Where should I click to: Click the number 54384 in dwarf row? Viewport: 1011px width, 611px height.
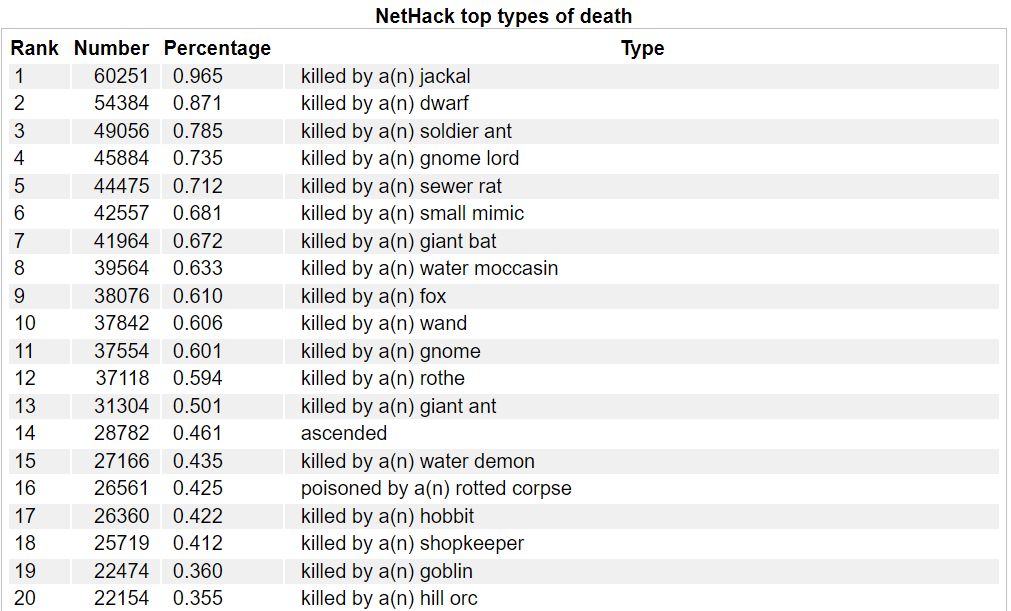[121, 103]
